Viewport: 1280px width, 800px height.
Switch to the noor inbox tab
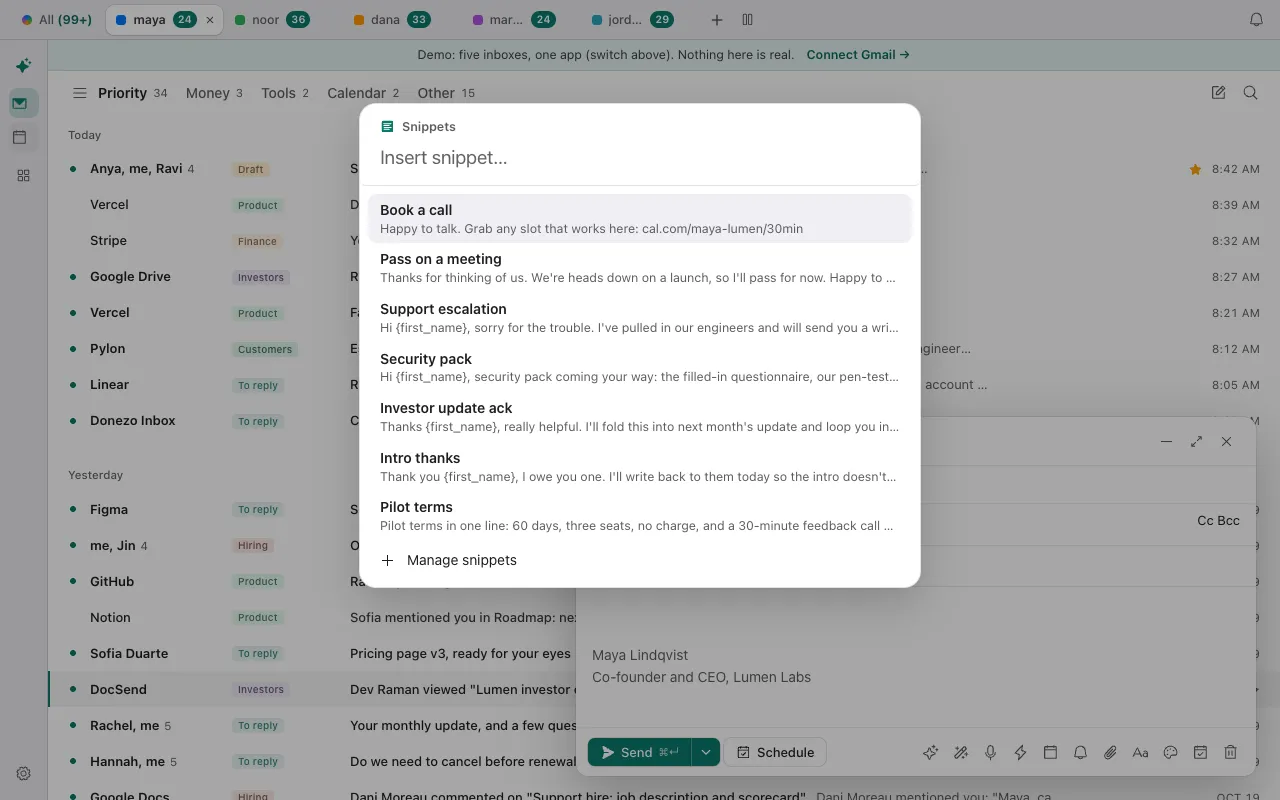(x=272, y=20)
